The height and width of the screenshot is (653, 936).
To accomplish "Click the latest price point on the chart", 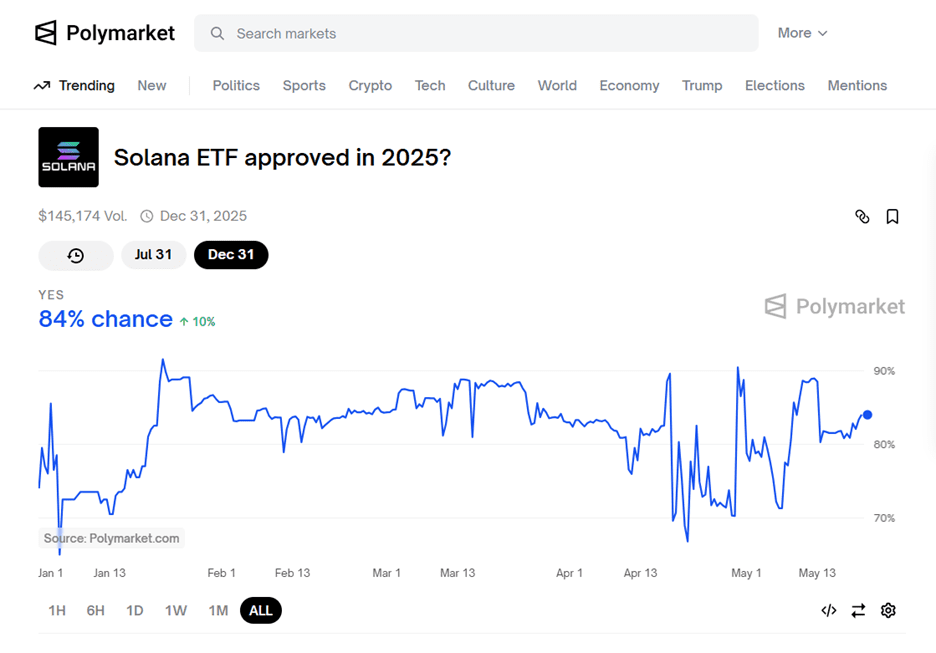I will point(867,413).
